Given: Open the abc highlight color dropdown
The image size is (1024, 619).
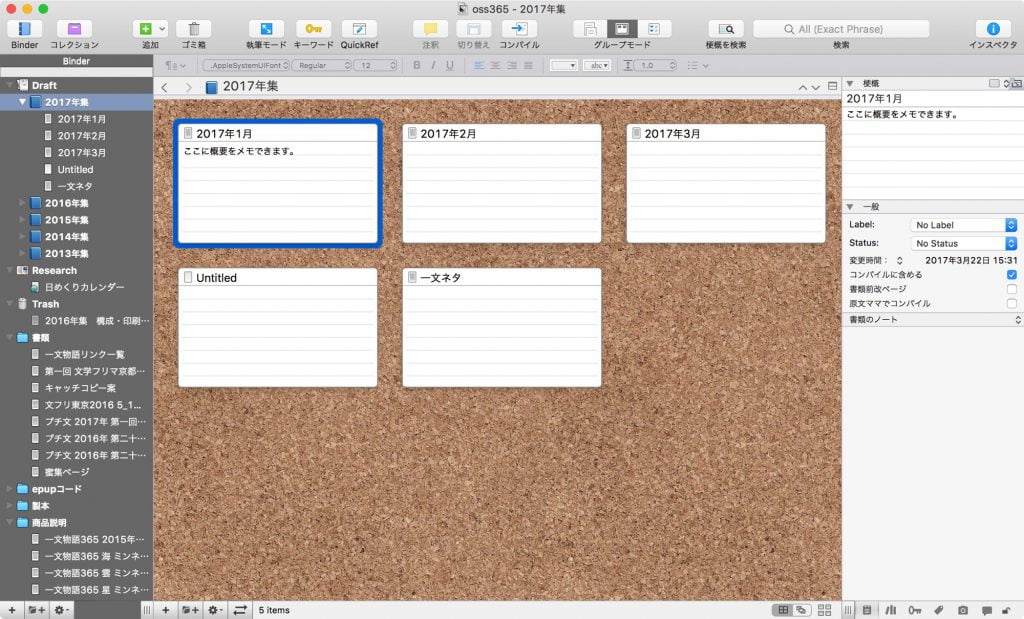Looking at the screenshot, I should tap(598, 65).
